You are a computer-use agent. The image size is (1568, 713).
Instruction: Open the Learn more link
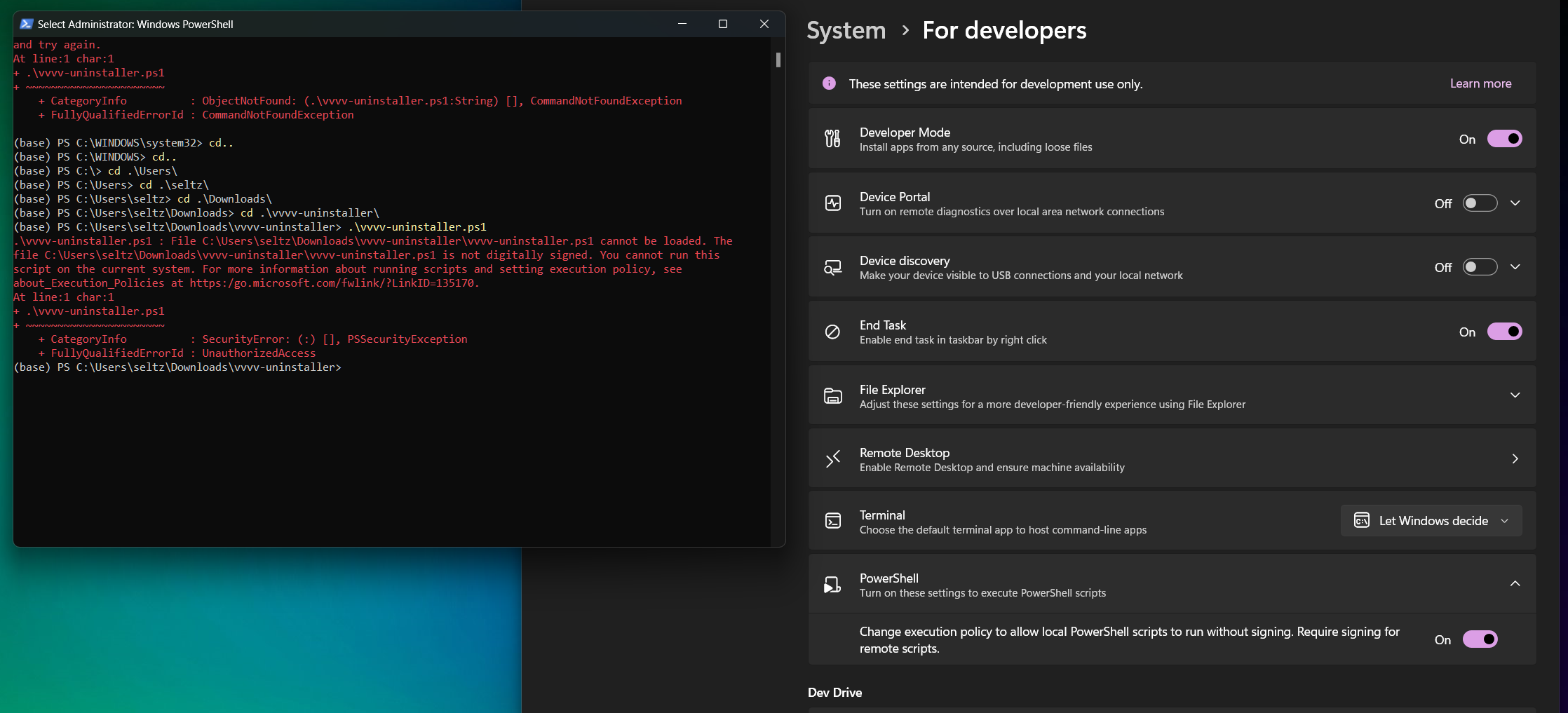(x=1480, y=83)
